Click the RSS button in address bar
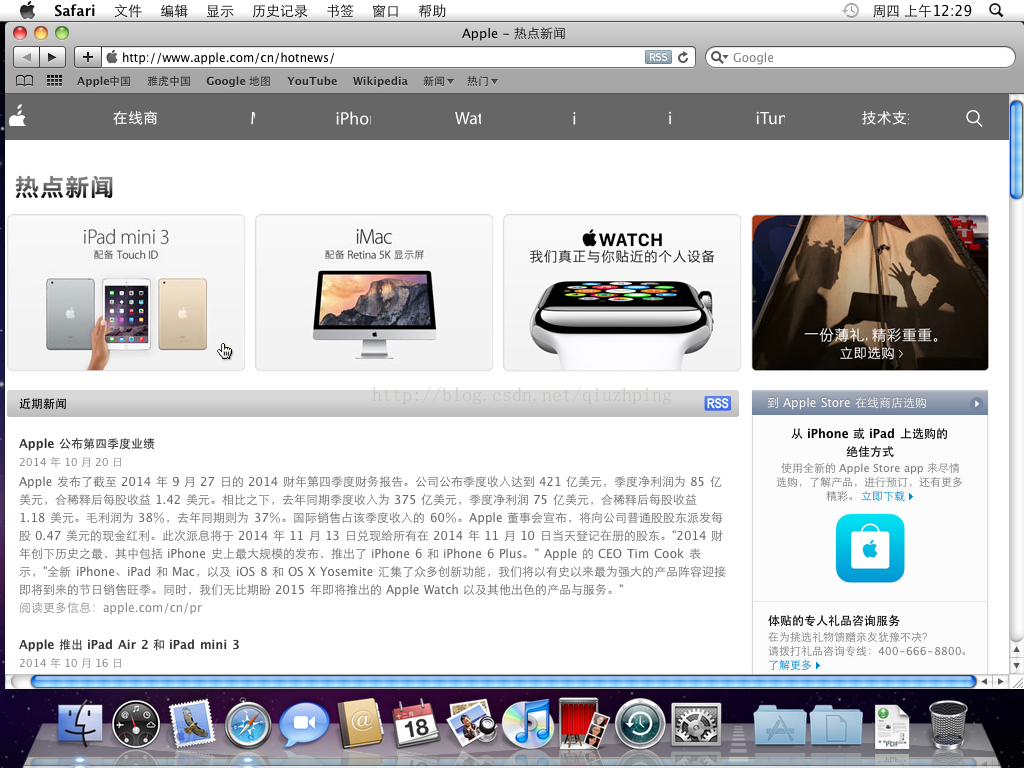This screenshot has width=1024, height=768. click(658, 57)
